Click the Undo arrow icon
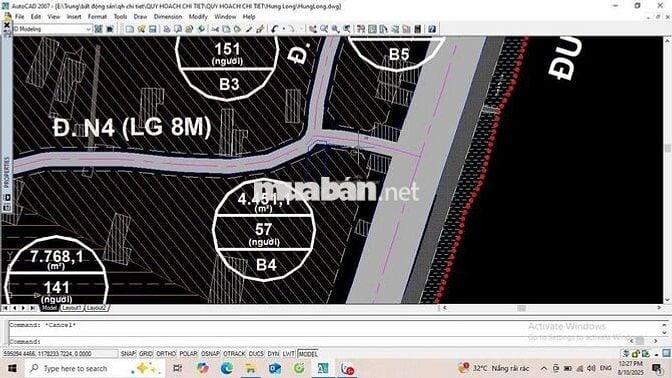Image resolution: width=672 pixels, height=378 pixels. point(275,29)
